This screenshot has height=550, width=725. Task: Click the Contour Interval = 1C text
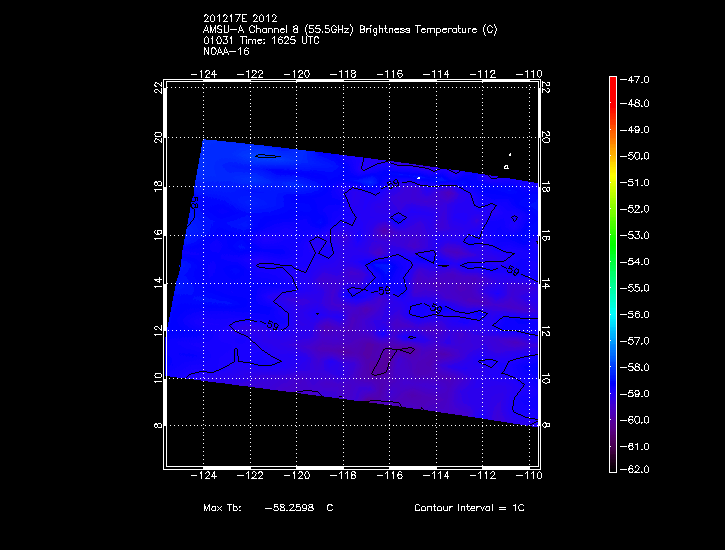[x=469, y=508]
